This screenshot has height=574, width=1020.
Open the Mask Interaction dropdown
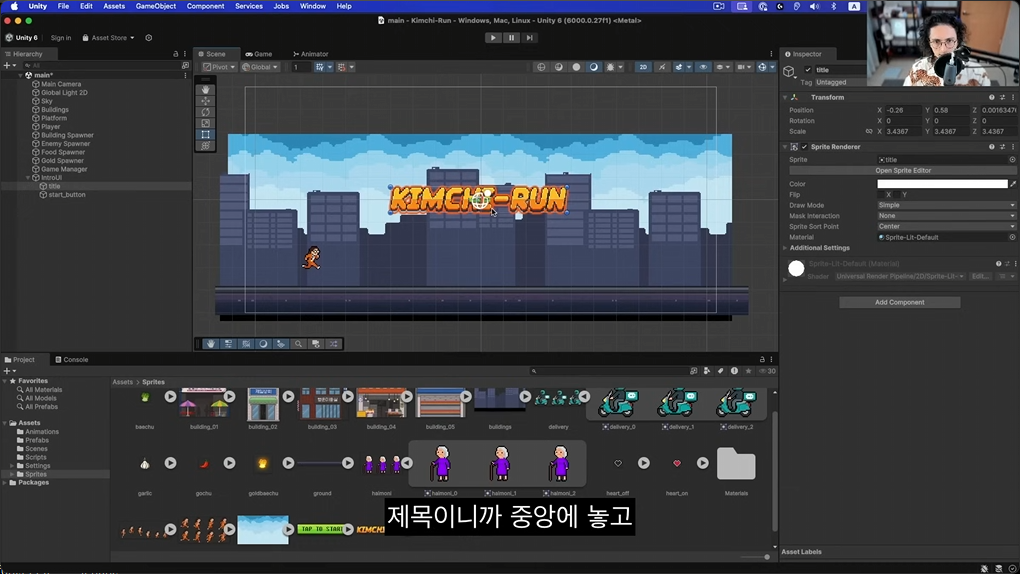point(946,215)
